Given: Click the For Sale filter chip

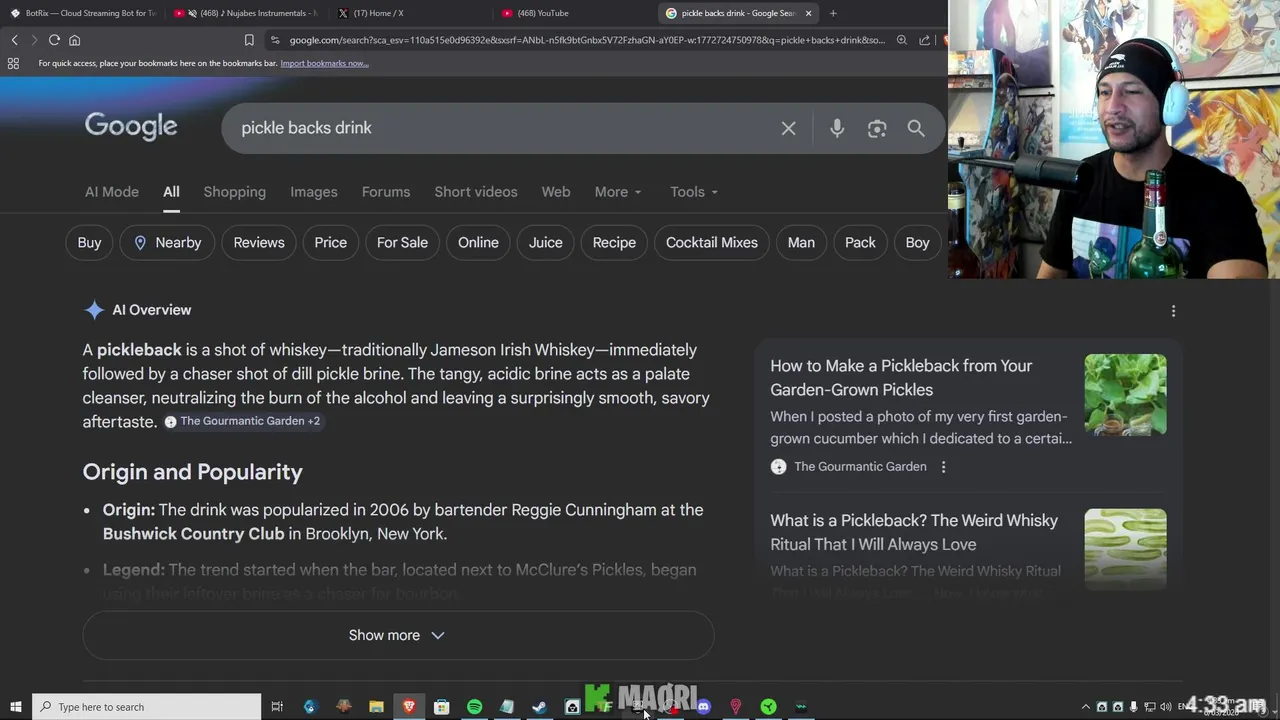Looking at the screenshot, I should (x=402, y=243).
